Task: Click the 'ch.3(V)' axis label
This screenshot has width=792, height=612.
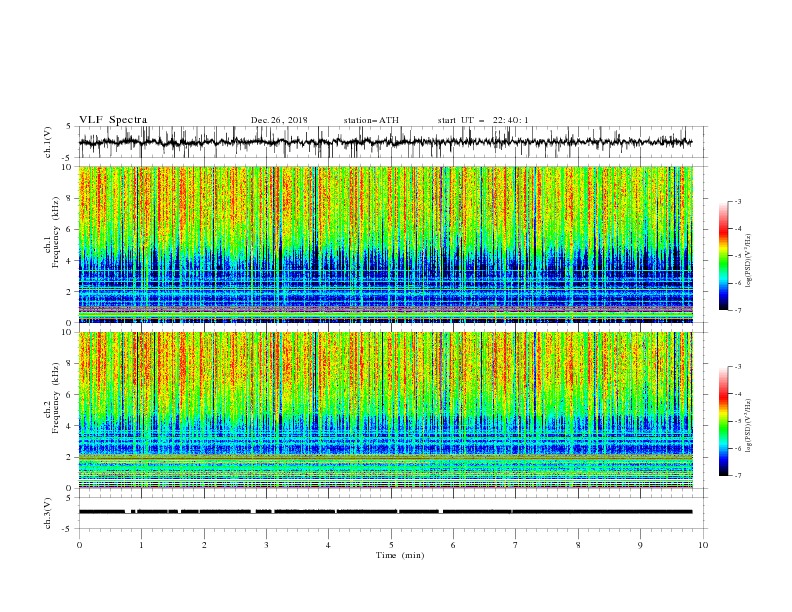Action: (x=48, y=513)
